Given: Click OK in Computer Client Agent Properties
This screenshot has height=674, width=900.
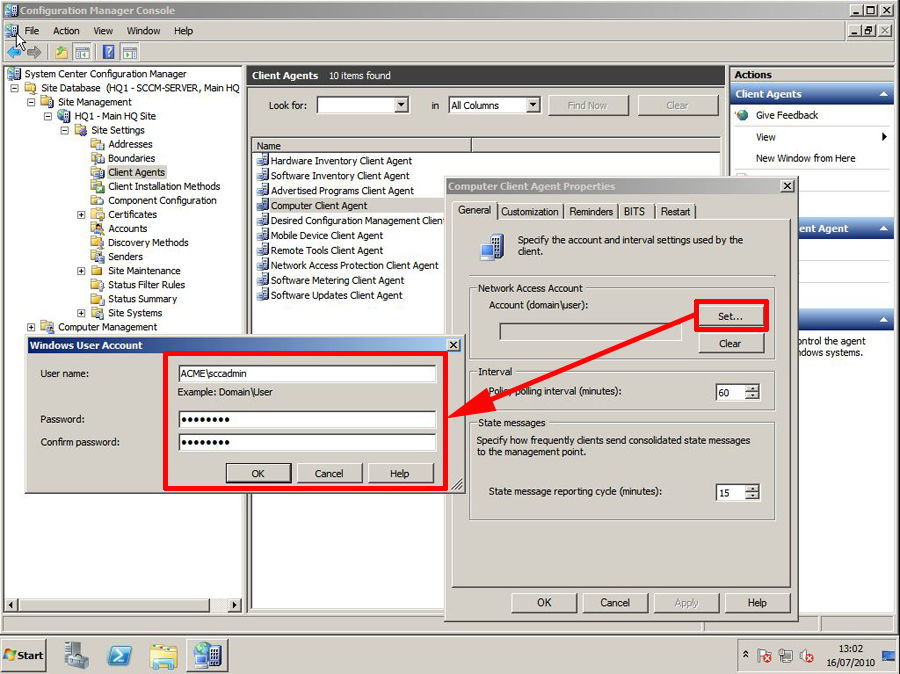Looking at the screenshot, I should [544, 602].
